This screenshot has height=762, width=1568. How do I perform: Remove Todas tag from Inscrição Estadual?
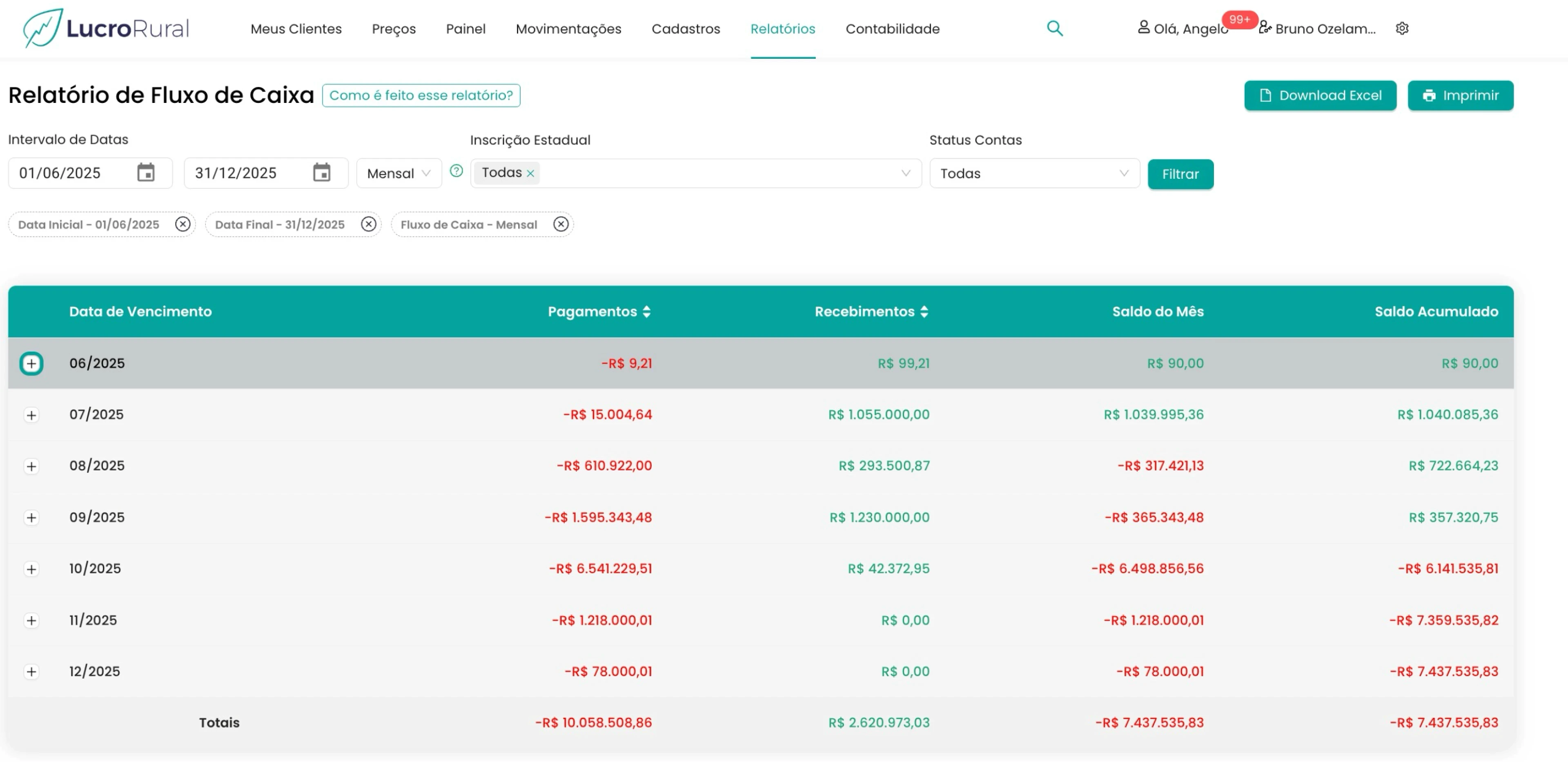[x=531, y=174]
